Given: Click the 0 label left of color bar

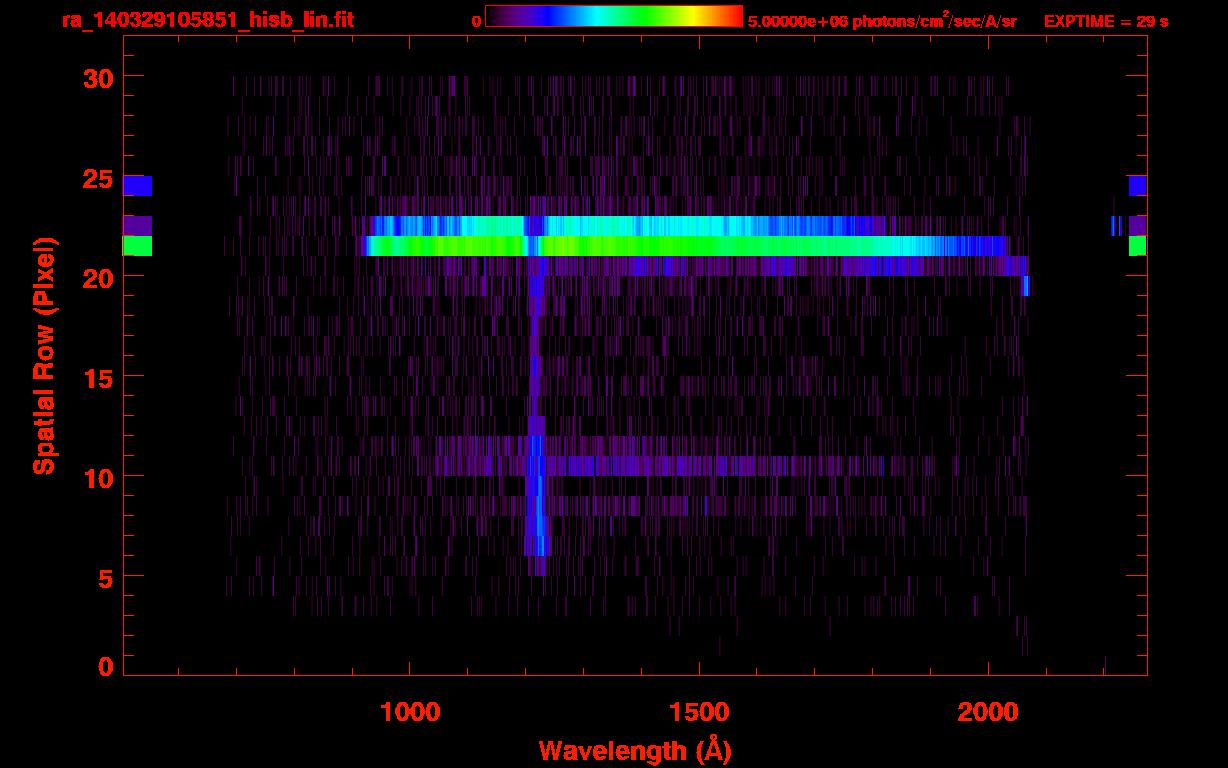Looking at the screenshot, I should [477, 21].
